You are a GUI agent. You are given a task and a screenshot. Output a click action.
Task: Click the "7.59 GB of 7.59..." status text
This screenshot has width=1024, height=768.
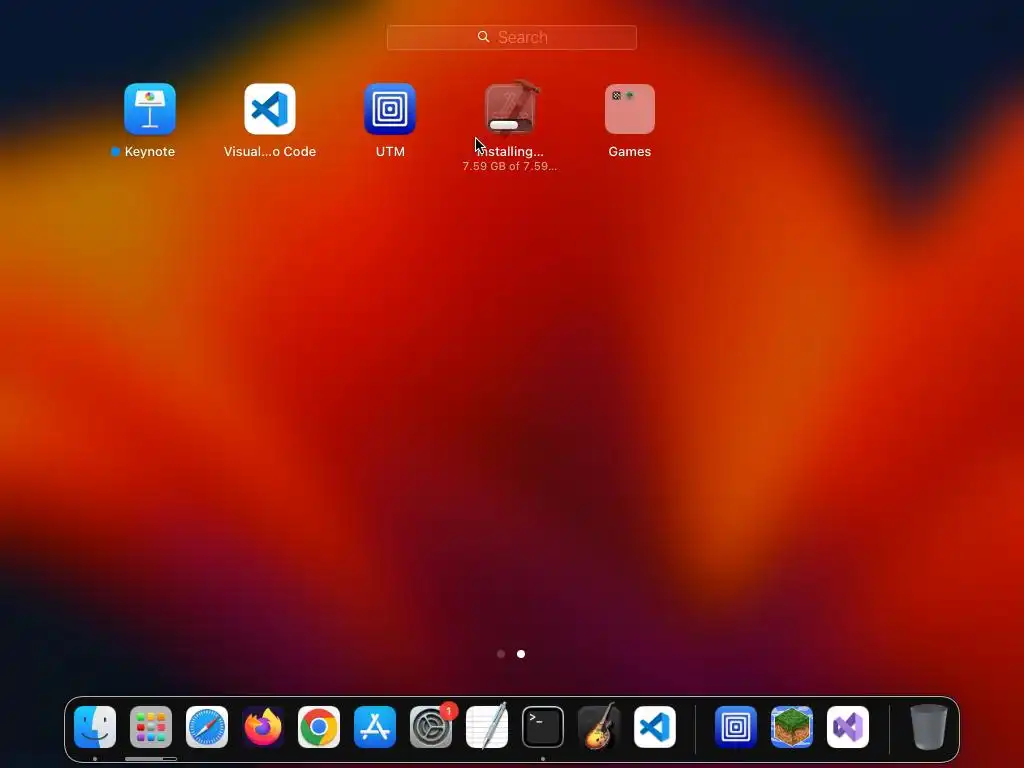pos(509,167)
